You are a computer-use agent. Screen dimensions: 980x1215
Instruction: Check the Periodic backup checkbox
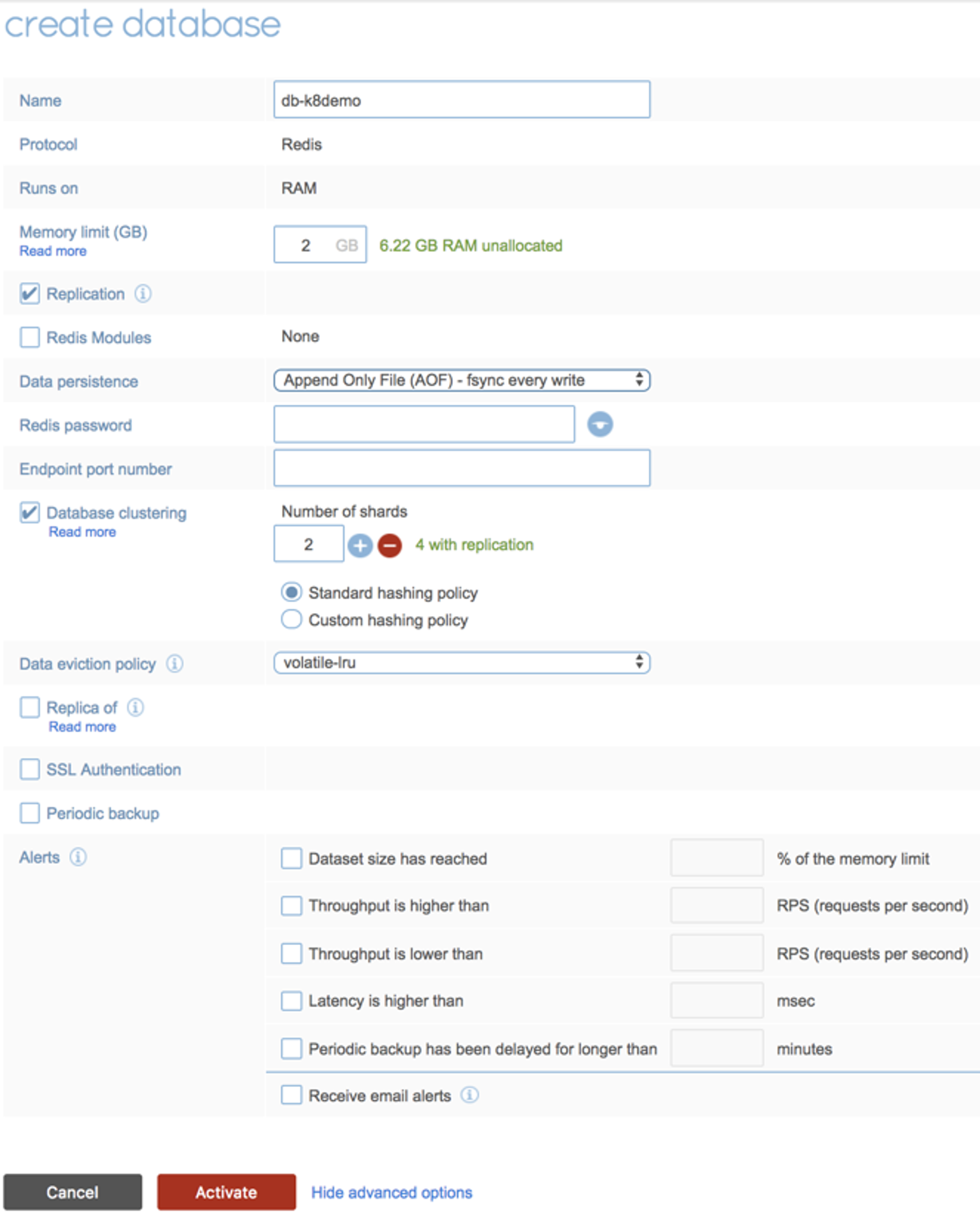click(x=29, y=813)
